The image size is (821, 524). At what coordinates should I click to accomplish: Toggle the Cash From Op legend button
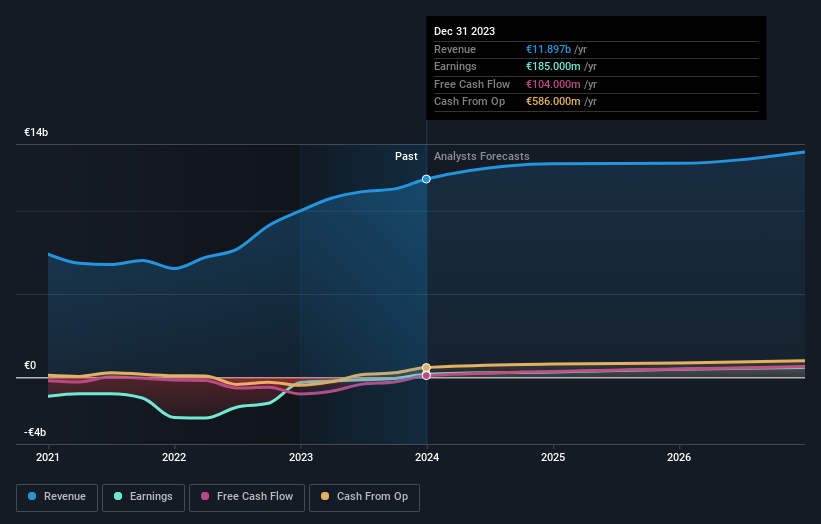(364, 497)
